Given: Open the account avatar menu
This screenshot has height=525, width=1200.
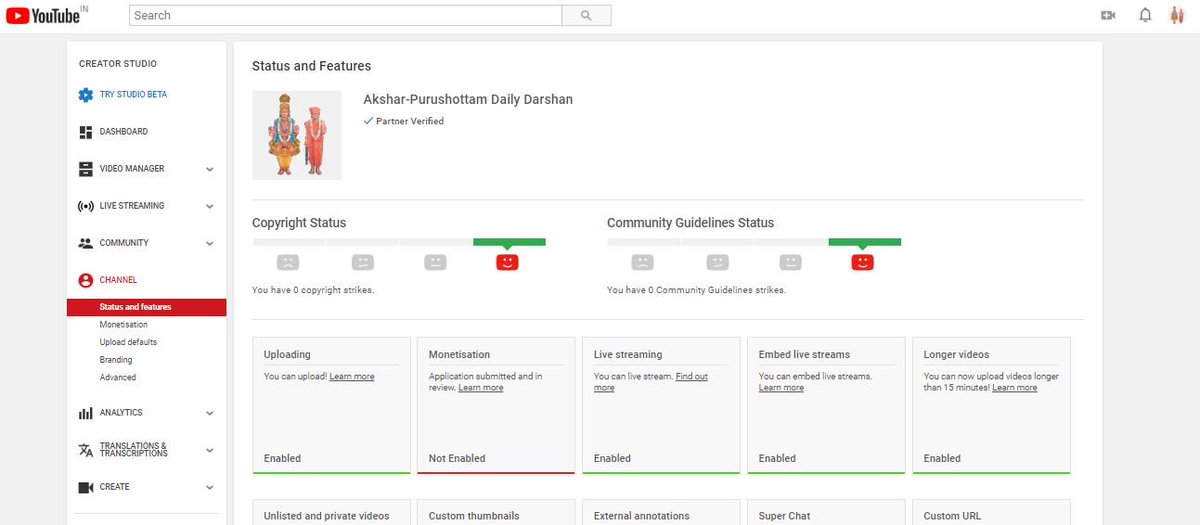Looking at the screenshot, I should [1177, 15].
